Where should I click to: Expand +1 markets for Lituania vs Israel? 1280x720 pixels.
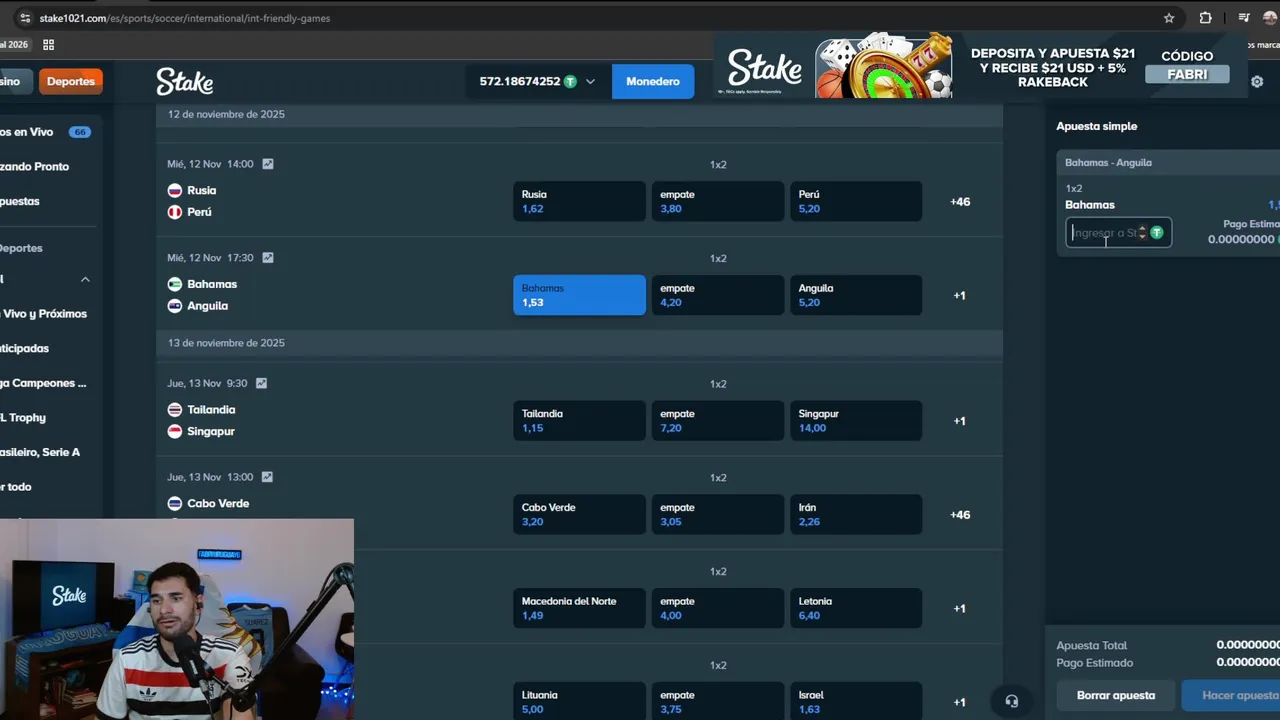click(960, 702)
